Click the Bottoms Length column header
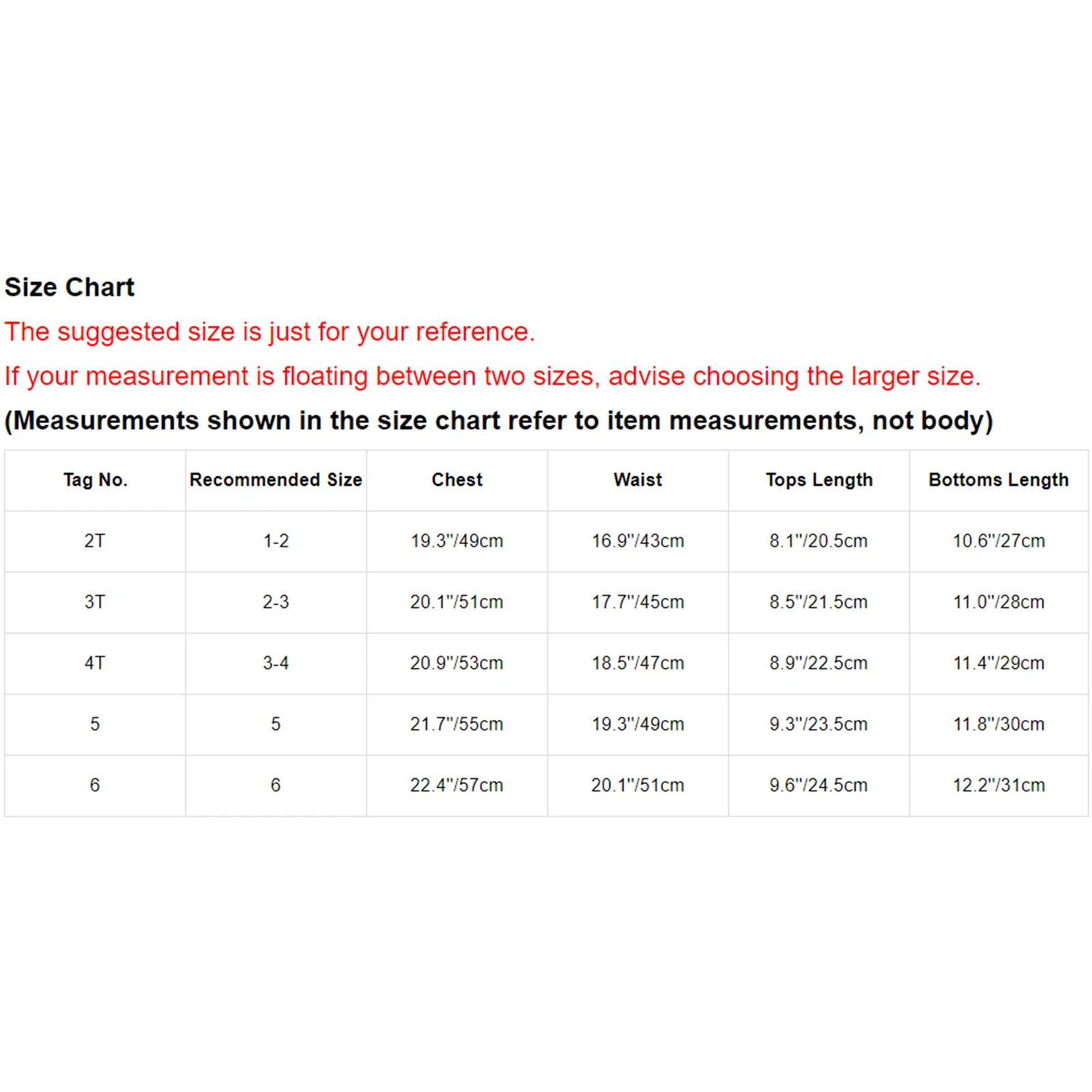Screen dimensions: 1092x1092 998,480
